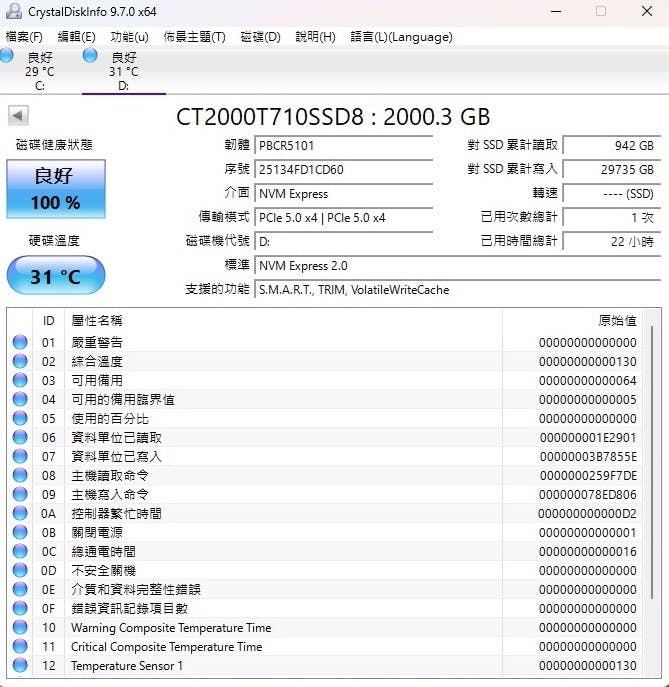Click the 31 °C temperature button
Screen dimensions: 669x687
coord(56,276)
